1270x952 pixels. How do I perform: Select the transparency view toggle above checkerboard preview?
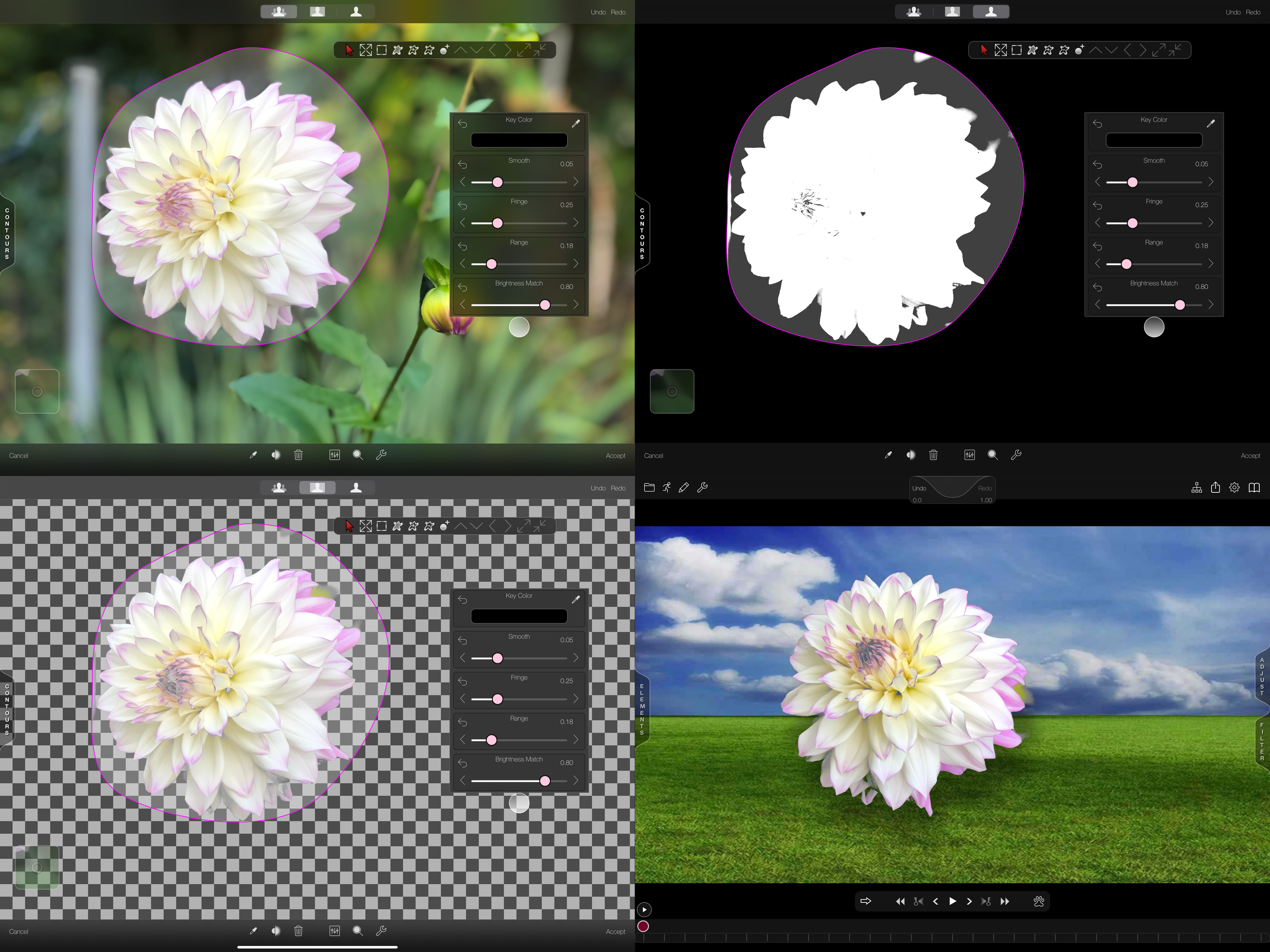(317, 488)
